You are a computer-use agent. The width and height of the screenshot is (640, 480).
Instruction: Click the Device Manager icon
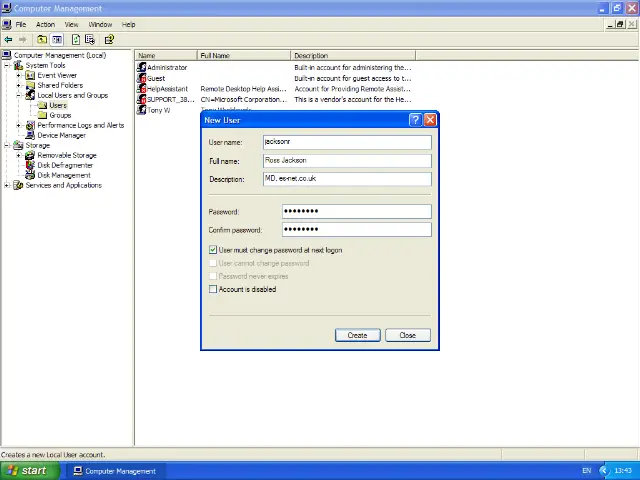click(30, 135)
